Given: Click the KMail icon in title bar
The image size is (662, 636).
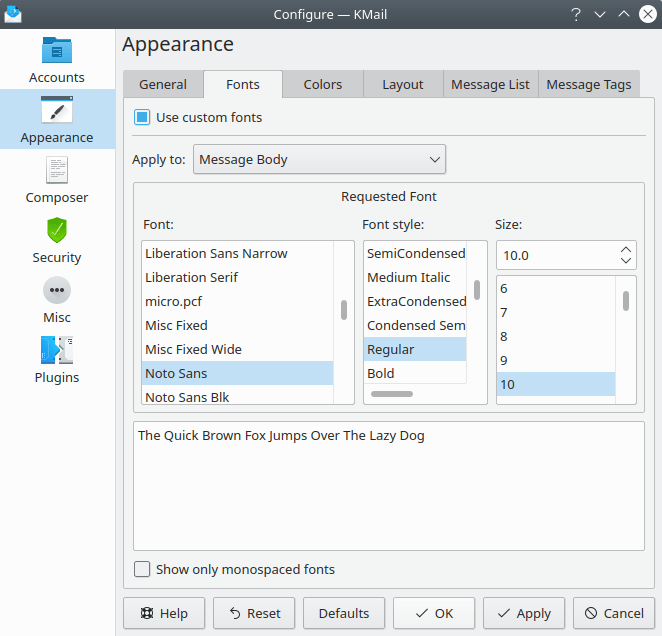Looking at the screenshot, I should pyautogui.click(x=13, y=14).
